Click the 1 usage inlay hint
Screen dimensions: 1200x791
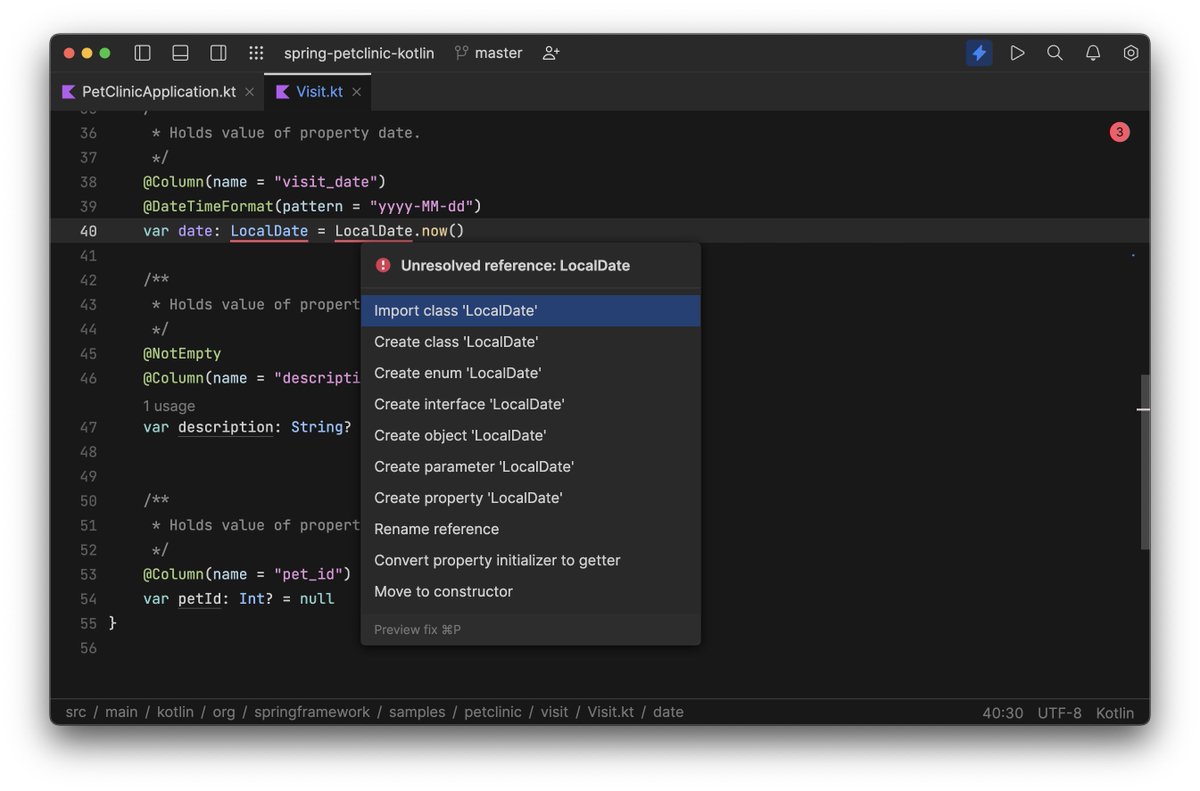pyautogui.click(x=168, y=405)
